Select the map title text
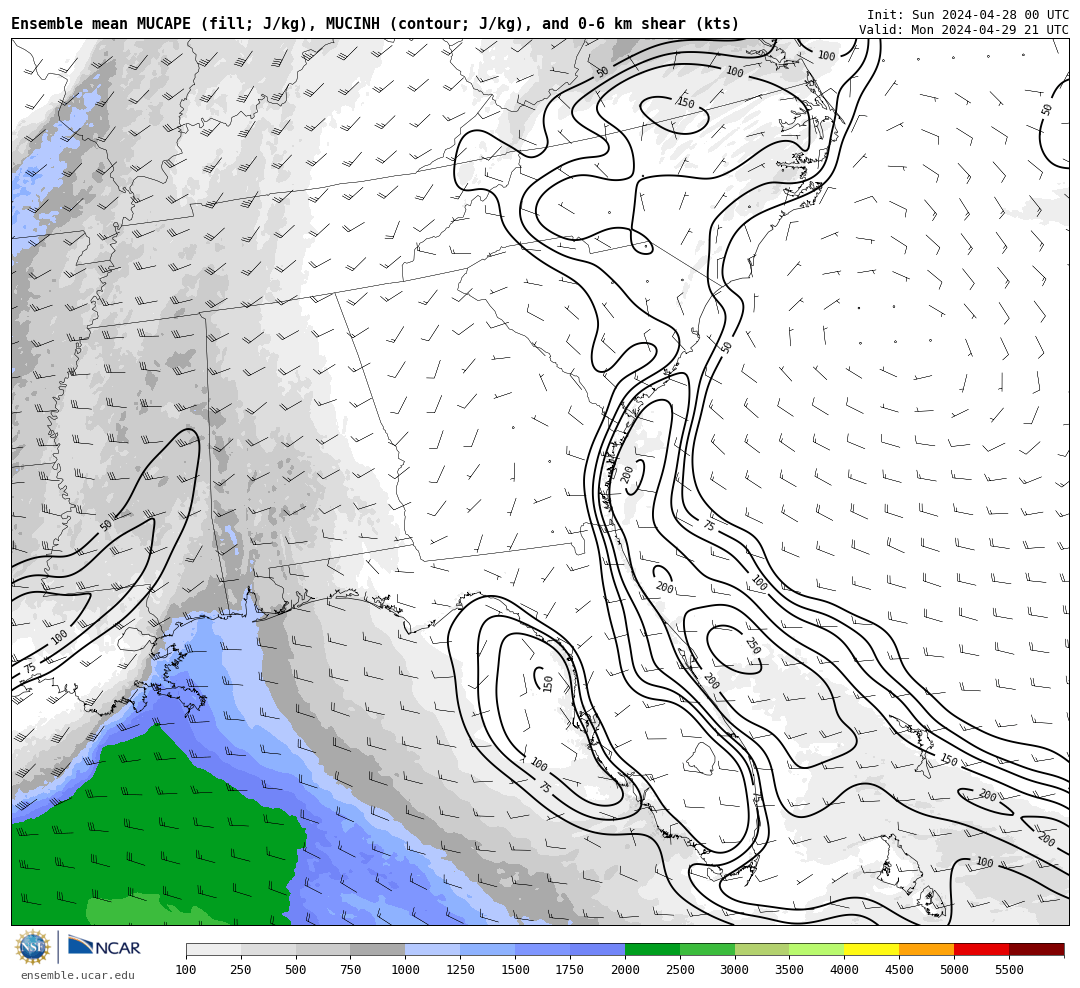 pyautogui.click(x=375, y=24)
